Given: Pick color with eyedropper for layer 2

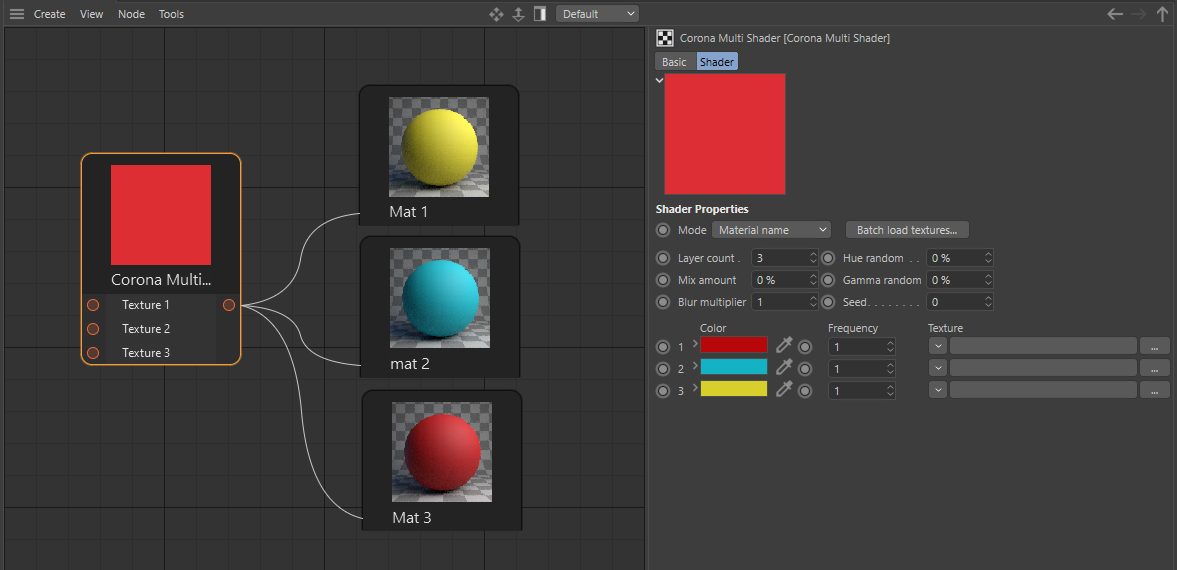Looking at the screenshot, I should point(784,367).
